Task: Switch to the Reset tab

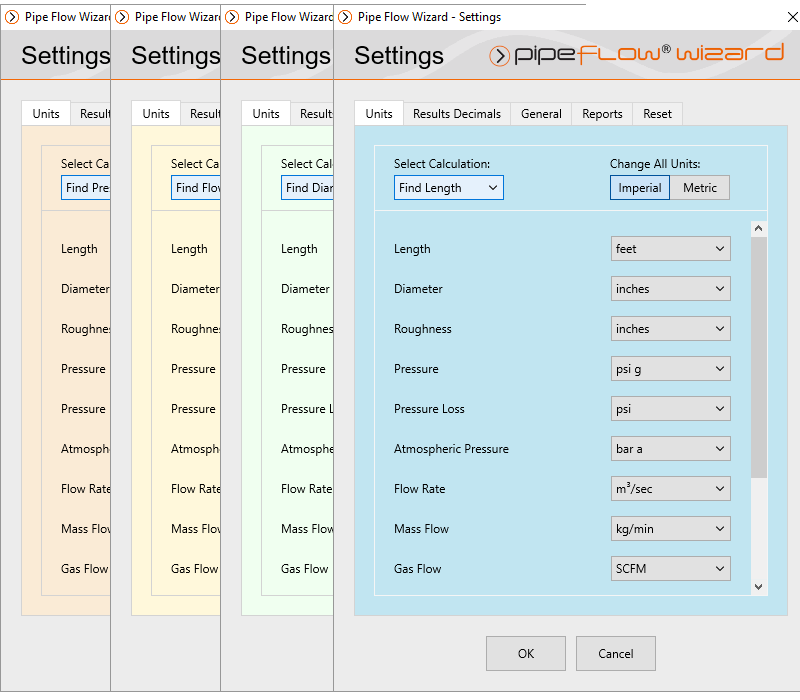Action: 657,114
